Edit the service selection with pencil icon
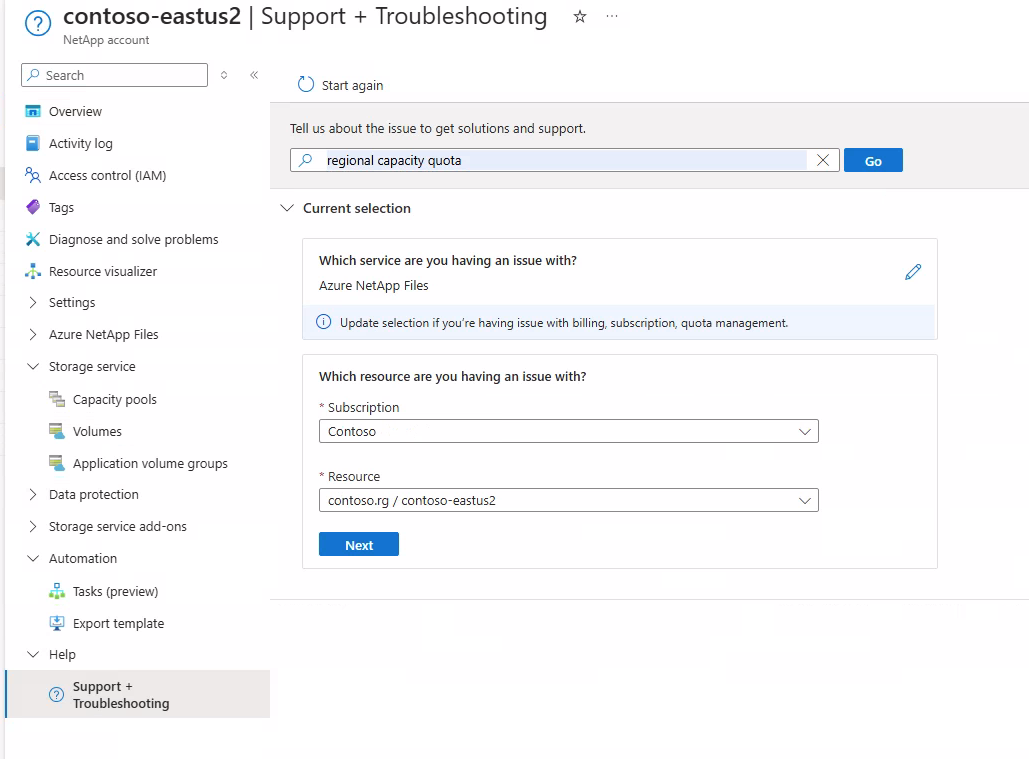Screen dimensions: 1029x759 913,272
